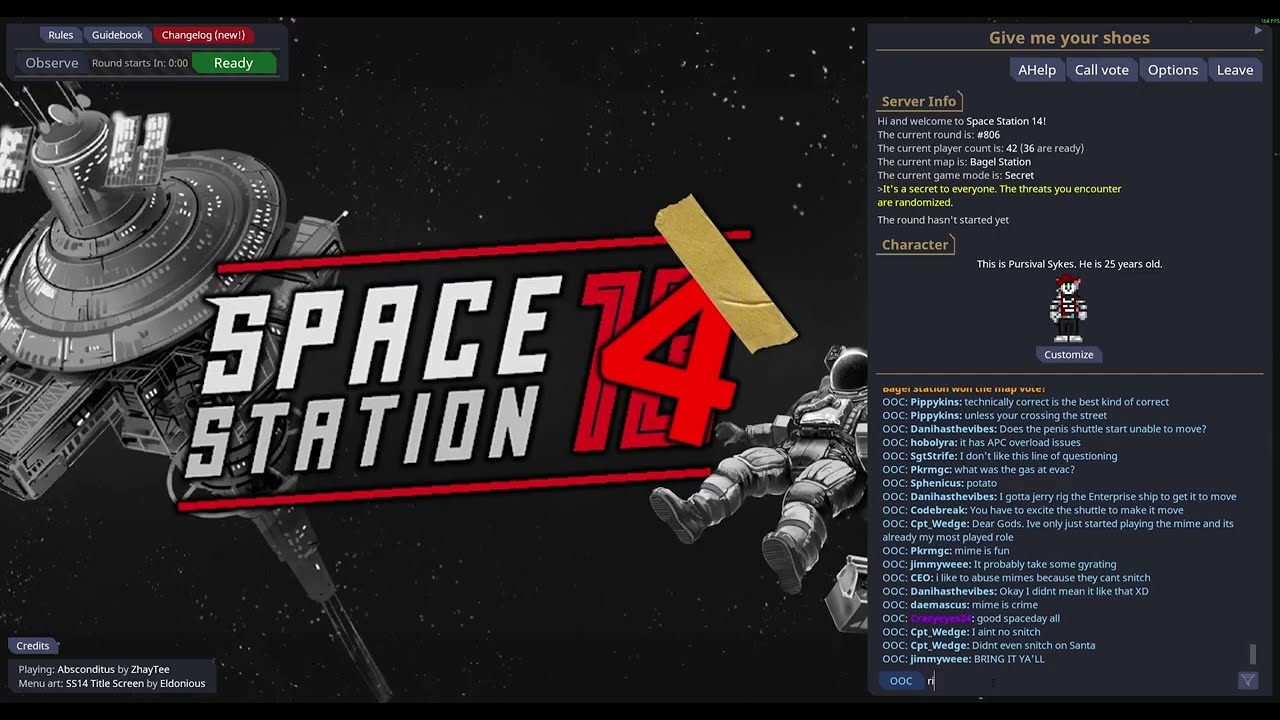This screenshot has width=1280, height=720.
Task: Open the chat filter icon
Action: pyautogui.click(x=1247, y=681)
